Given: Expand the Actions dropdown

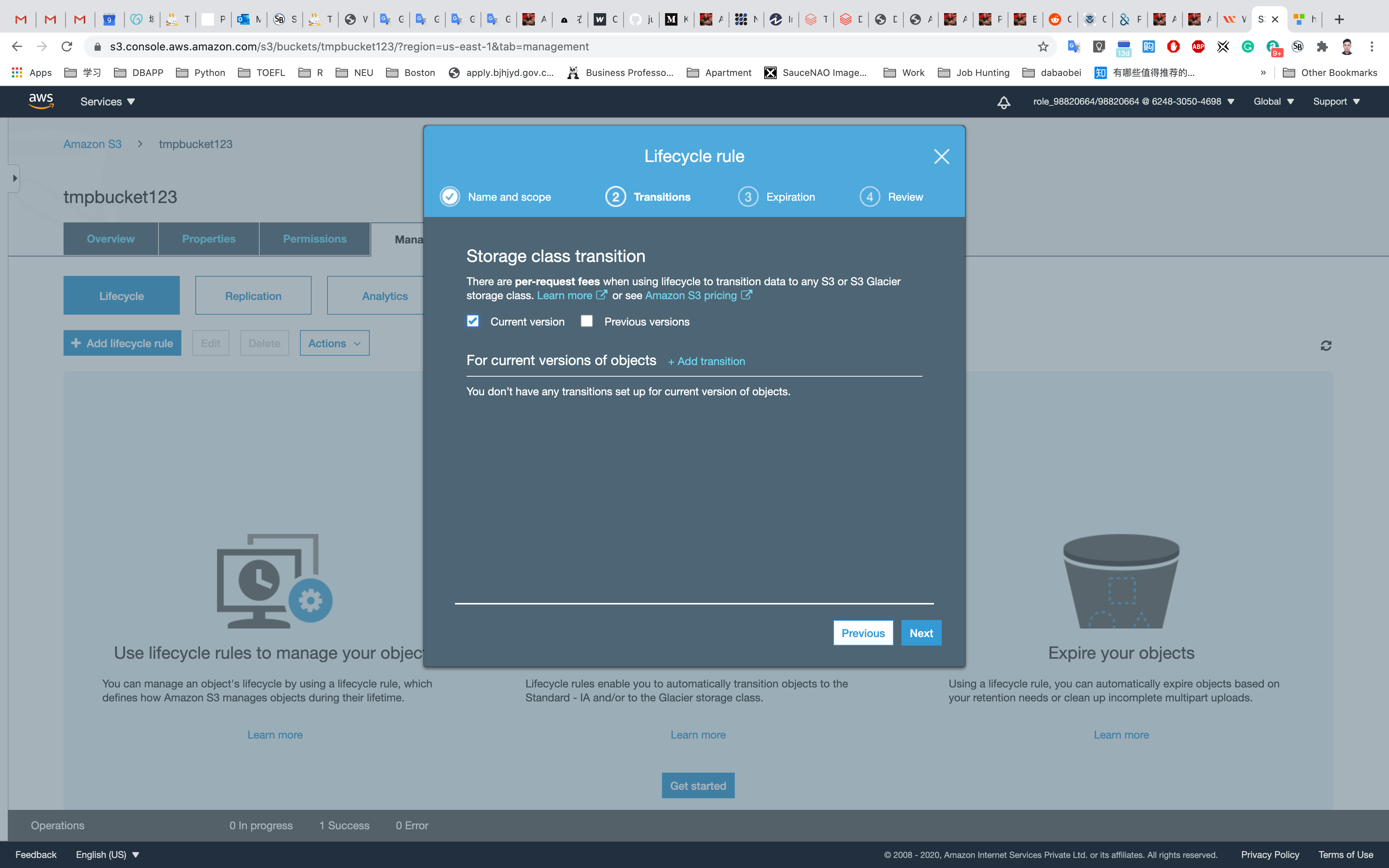Looking at the screenshot, I should (x=334, y=343).
